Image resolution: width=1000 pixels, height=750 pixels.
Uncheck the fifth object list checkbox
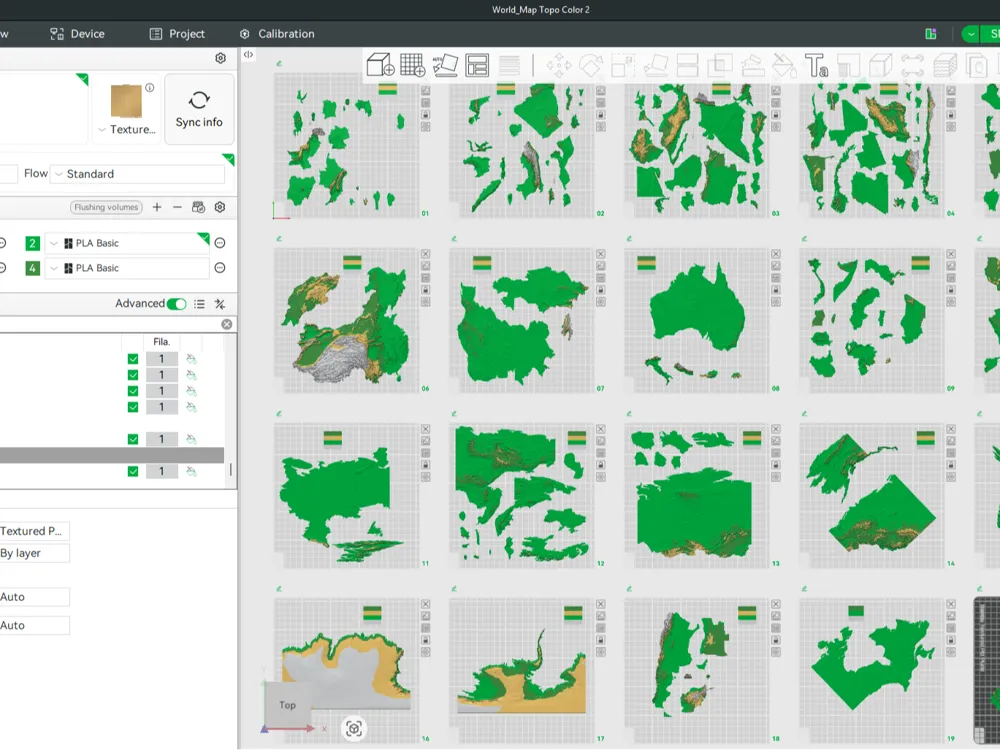pos(133,439)
